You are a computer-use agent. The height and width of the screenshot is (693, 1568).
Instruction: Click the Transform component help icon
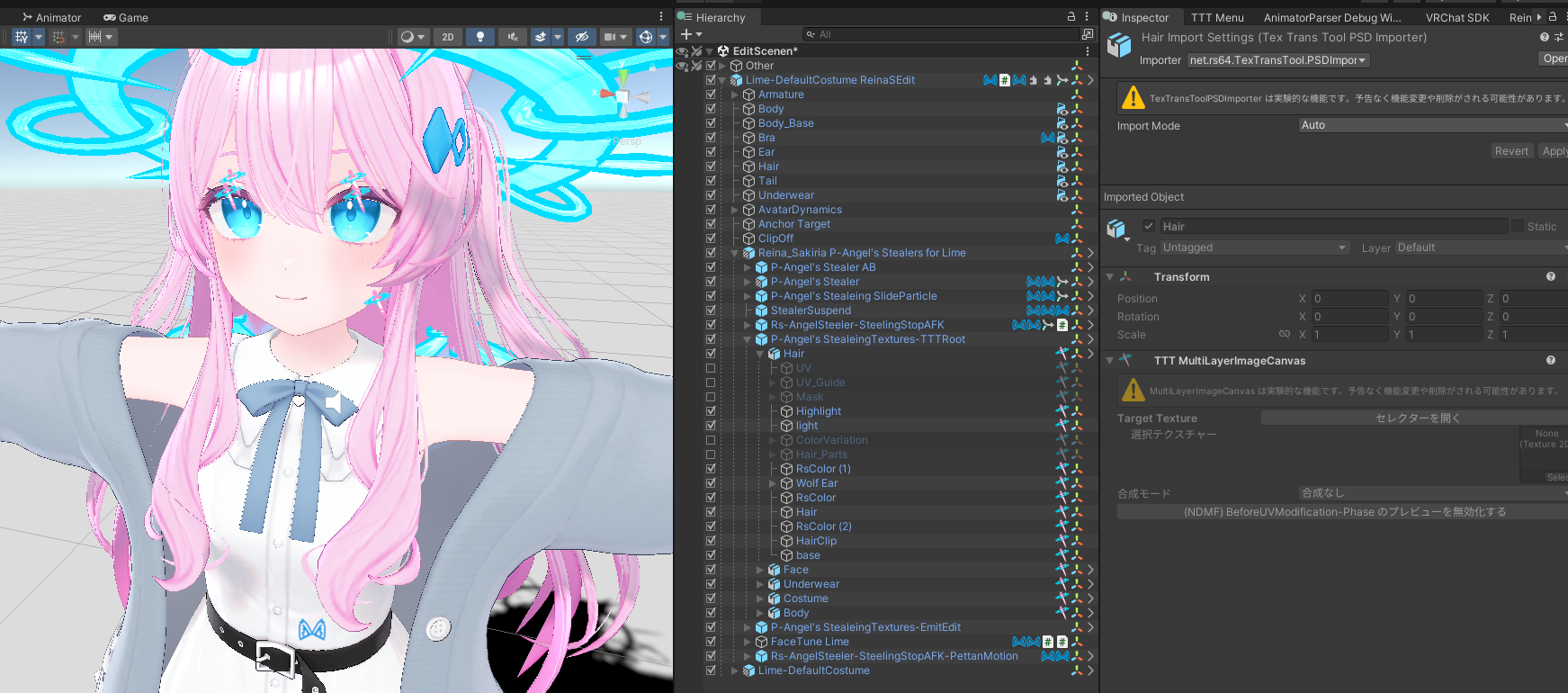coord(1551,277)
